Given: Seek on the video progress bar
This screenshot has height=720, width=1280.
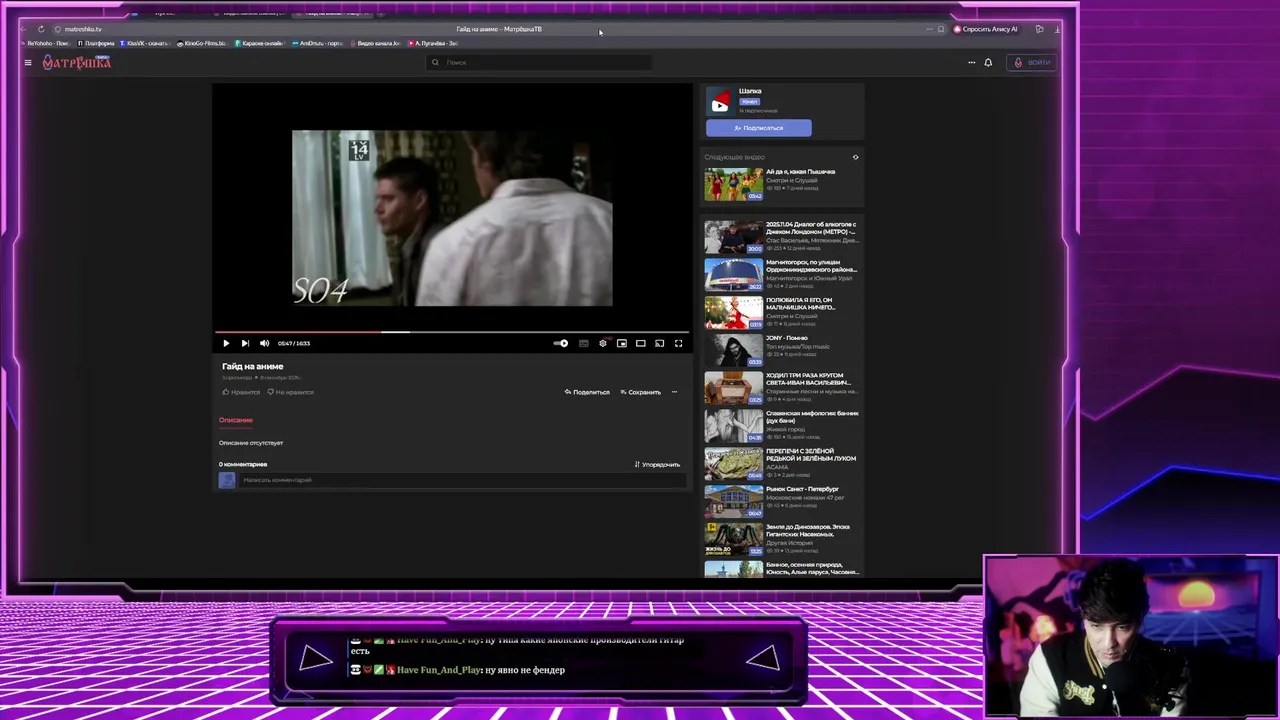Looking at the screenshot, I should click(452, 331).
